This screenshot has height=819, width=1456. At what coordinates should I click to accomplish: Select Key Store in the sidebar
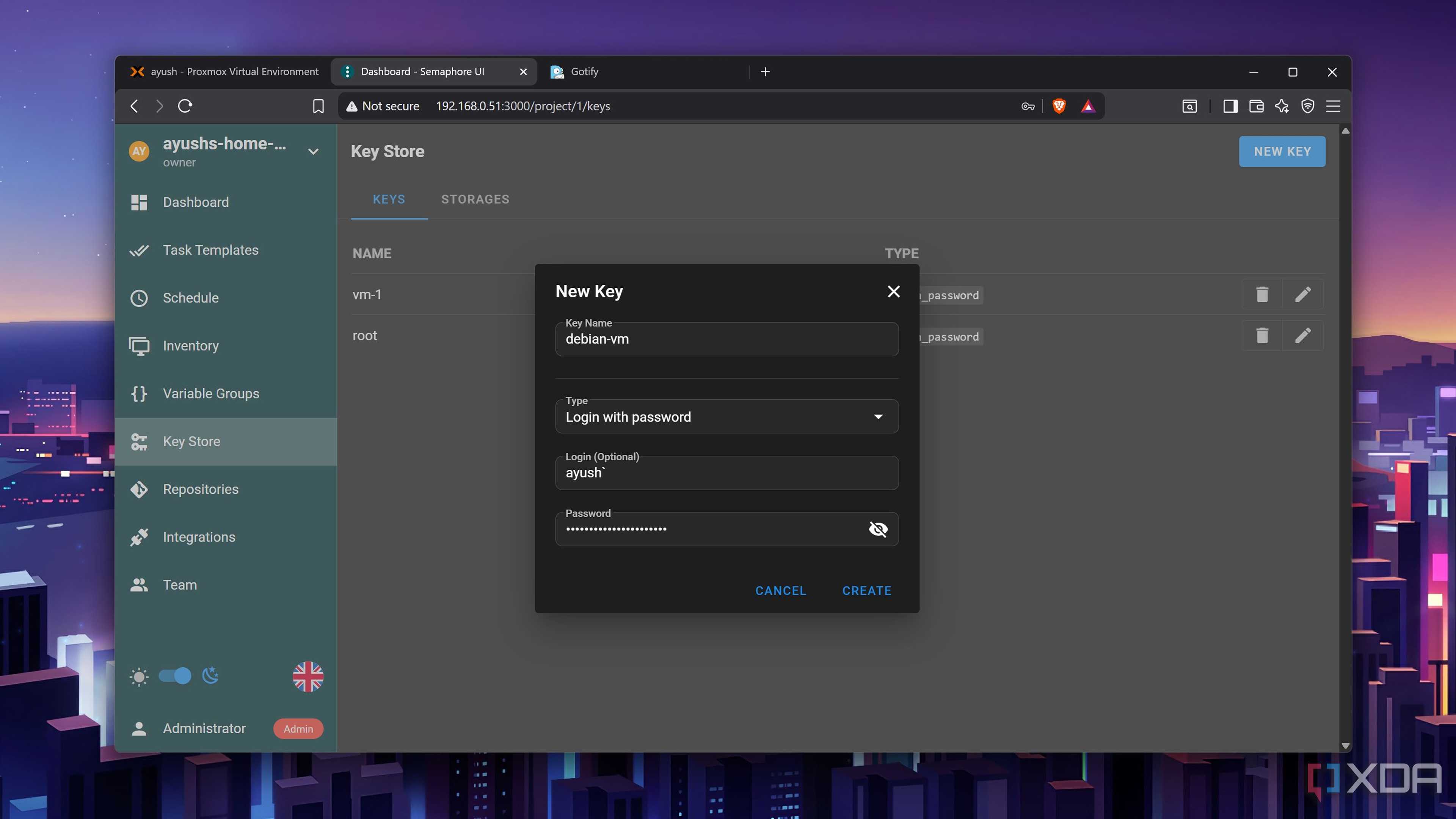click(226, 441)
